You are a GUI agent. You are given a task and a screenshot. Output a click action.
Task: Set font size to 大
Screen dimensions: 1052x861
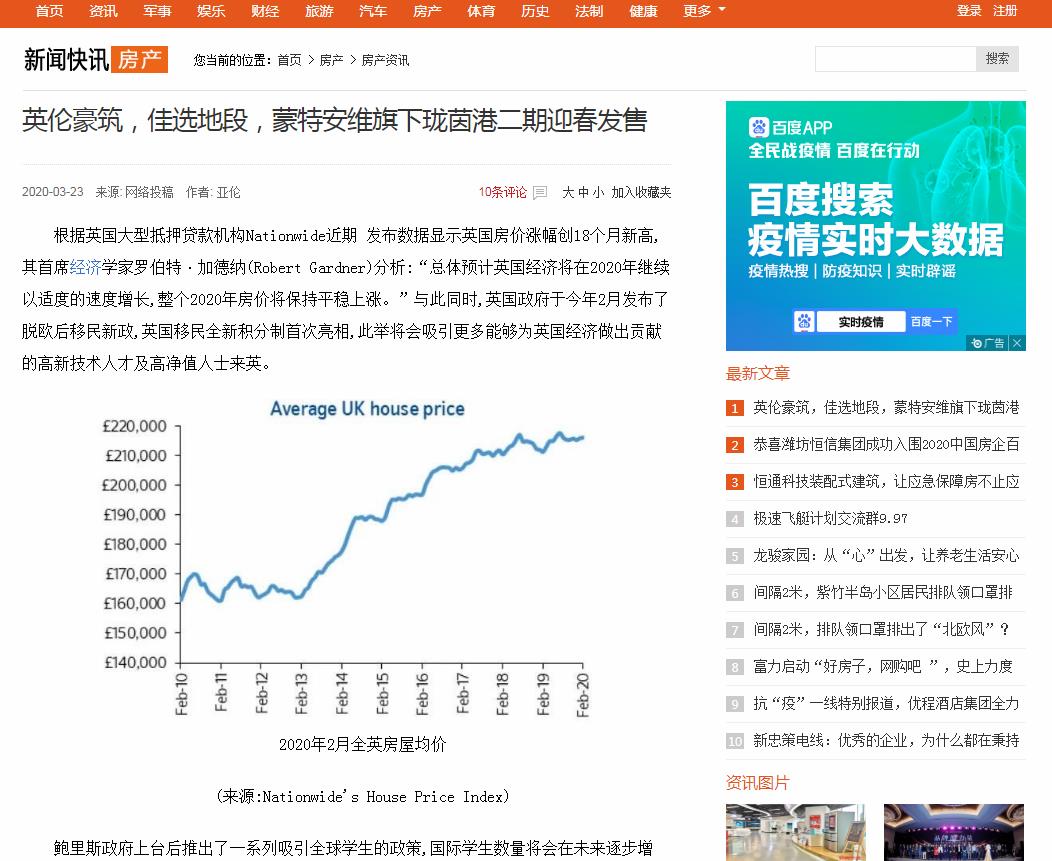568,193
